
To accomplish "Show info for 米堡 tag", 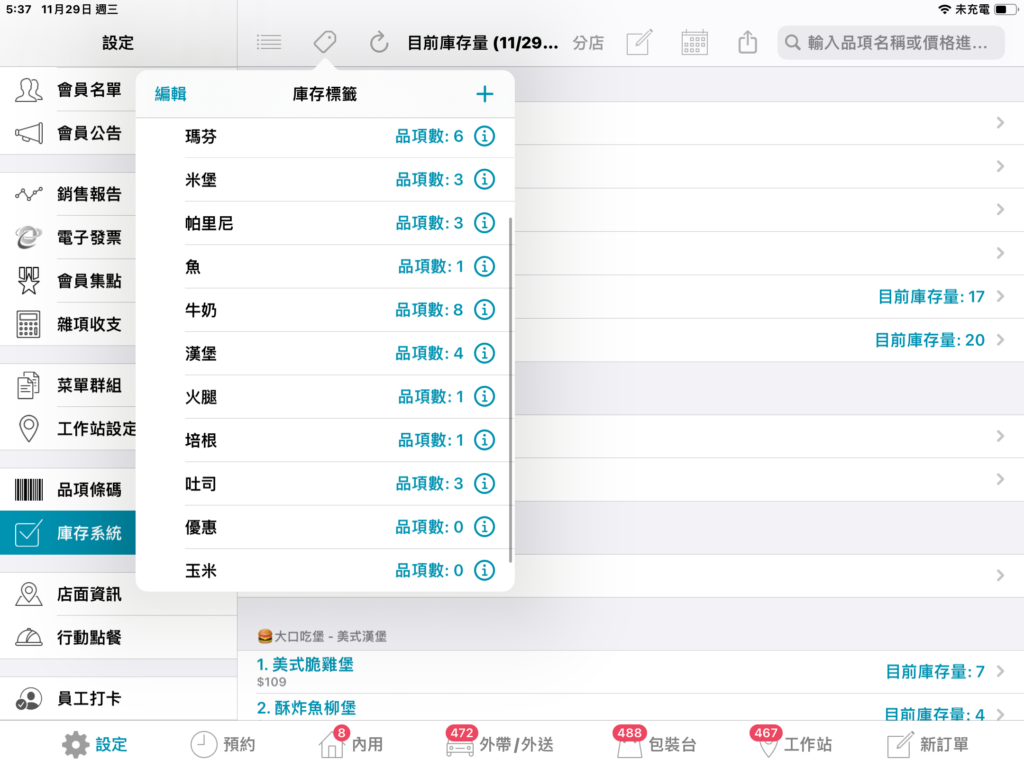I will coord(484,180).
